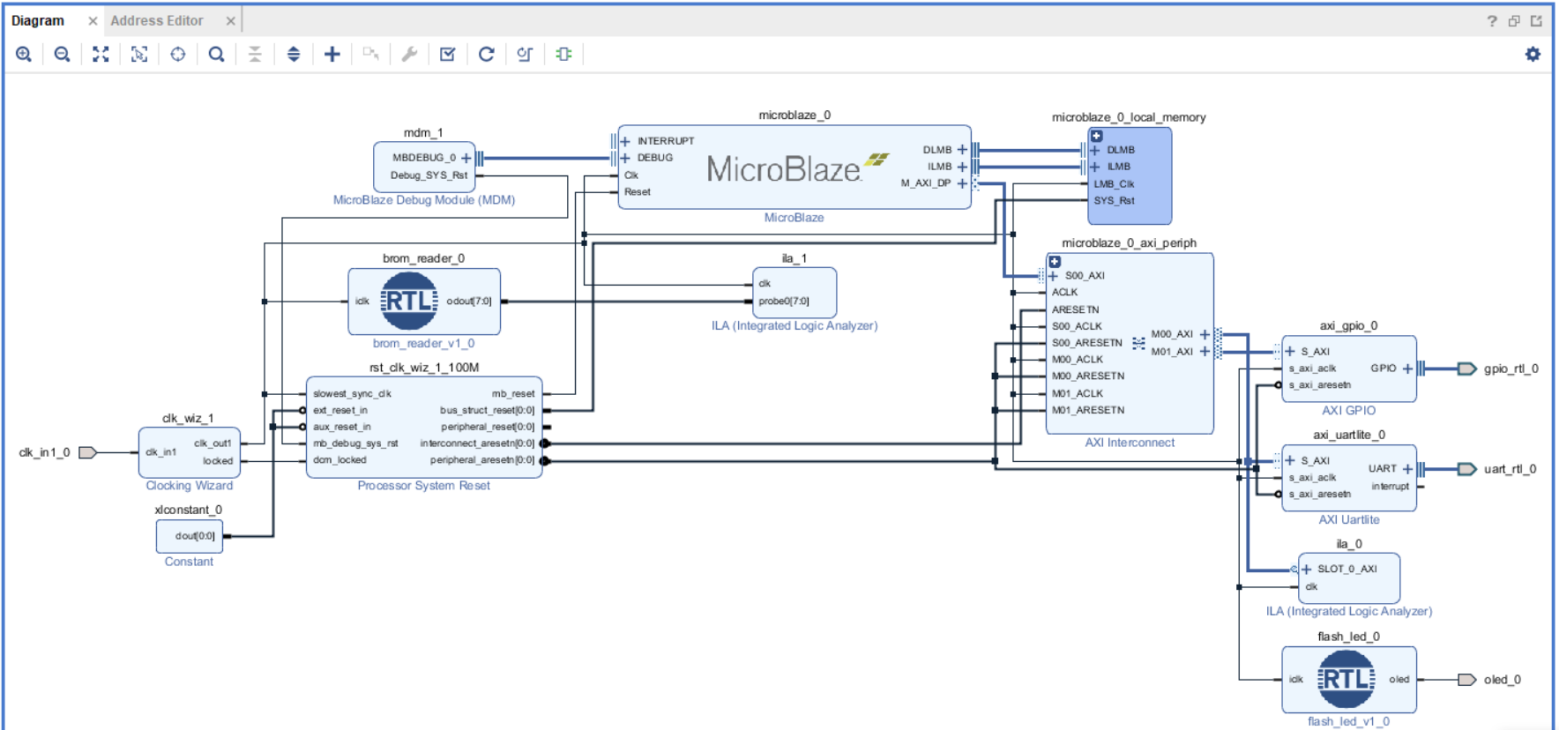The image size is (1559, 730).
Task: Click the Add IP plus icon
Action: (332, 55)
